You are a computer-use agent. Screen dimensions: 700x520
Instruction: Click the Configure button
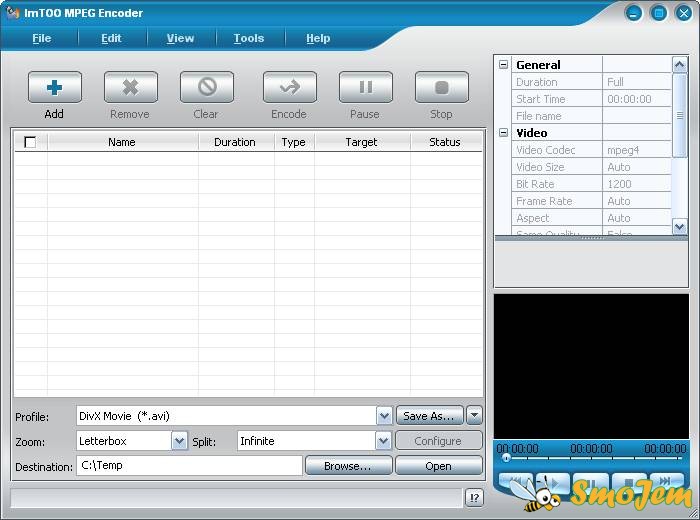438,441
